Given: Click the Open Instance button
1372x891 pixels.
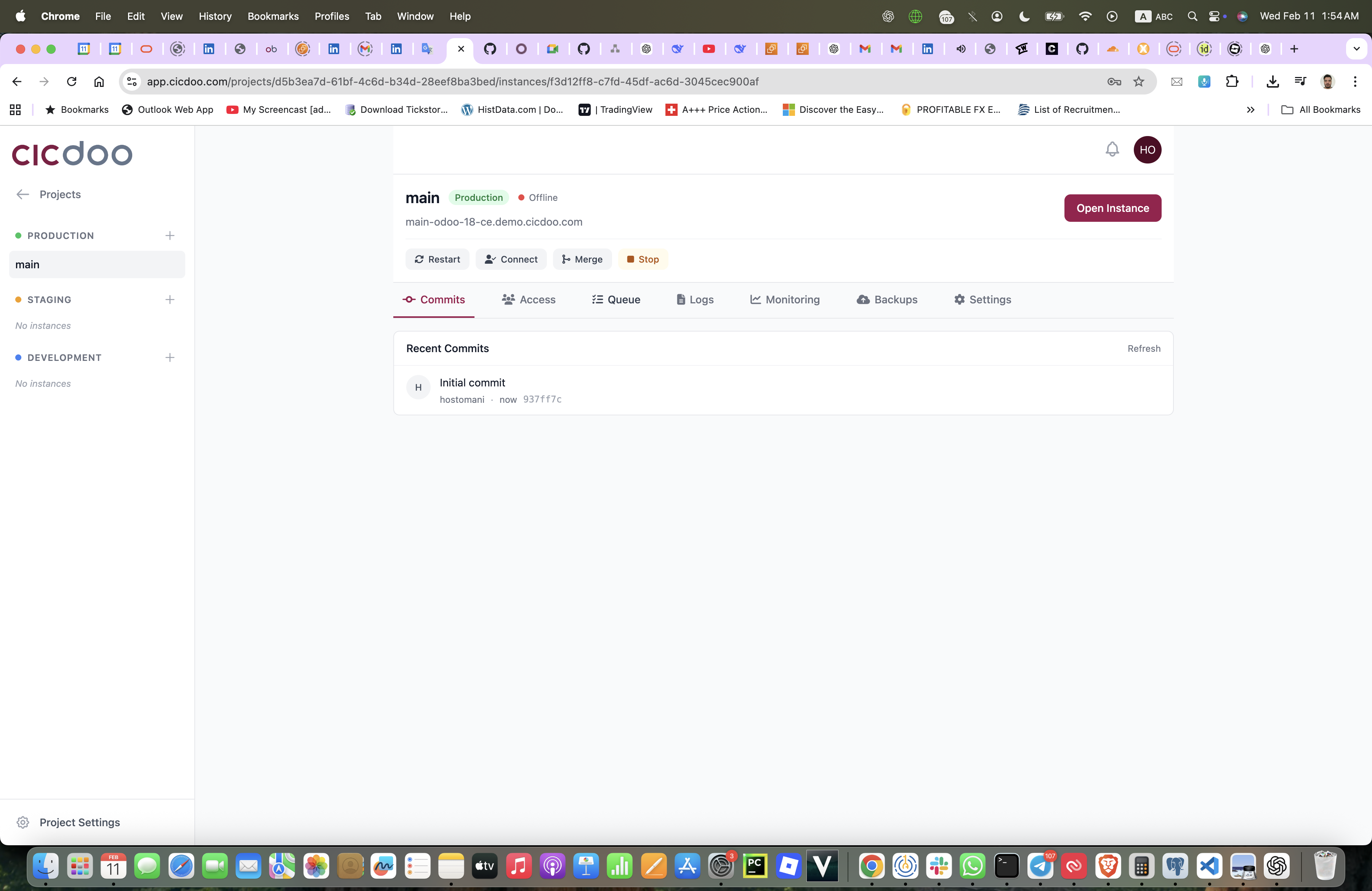Looking at the screenshot, I should coord(1112,208).
